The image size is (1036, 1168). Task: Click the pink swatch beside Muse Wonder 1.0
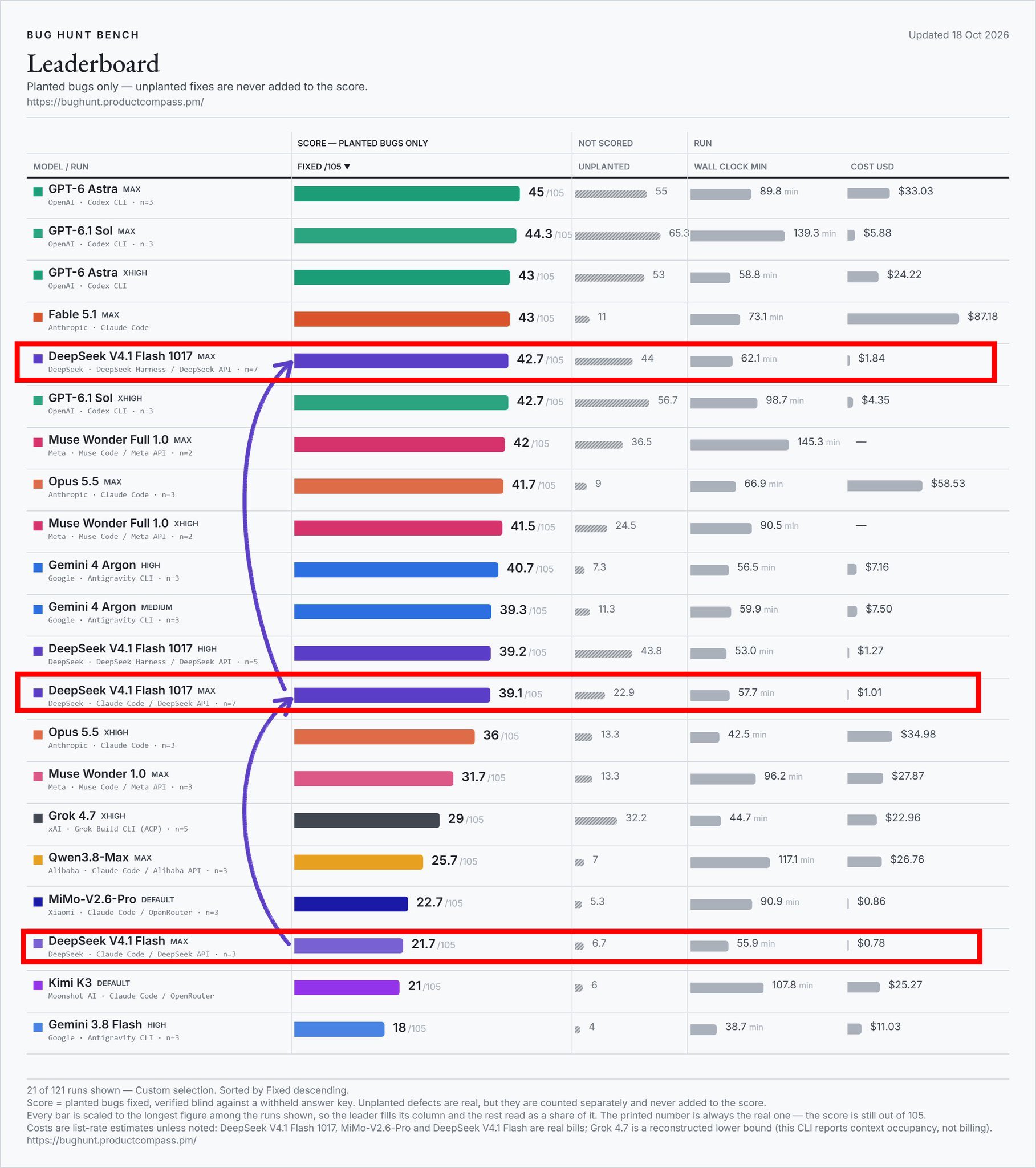point(38,777)
